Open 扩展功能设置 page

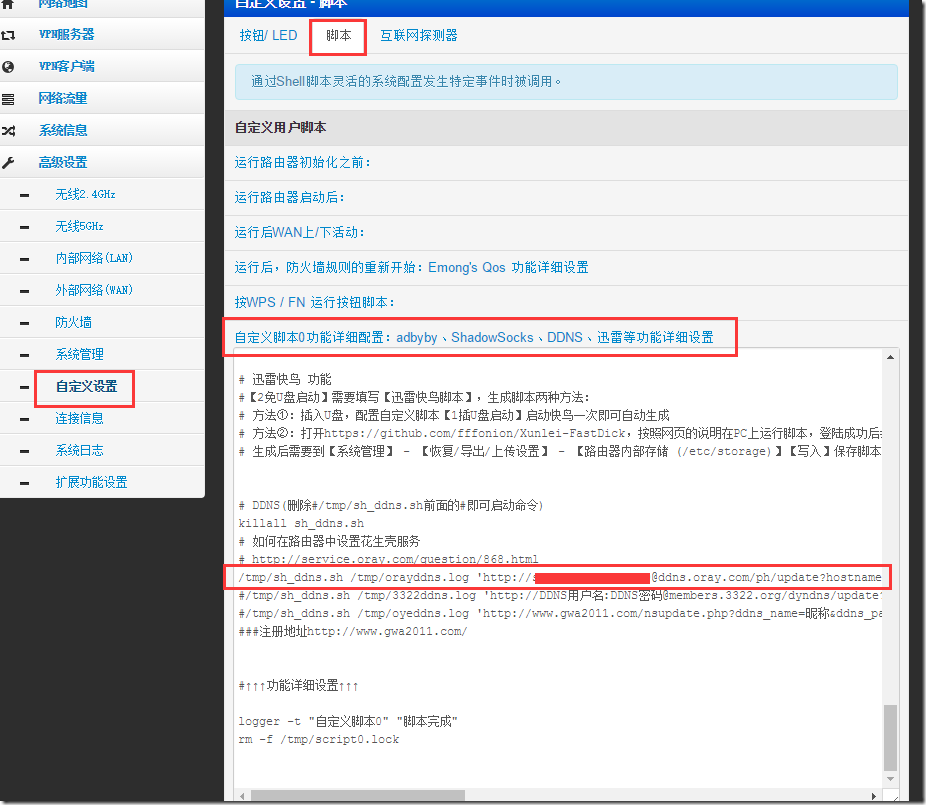coord(91,482)
